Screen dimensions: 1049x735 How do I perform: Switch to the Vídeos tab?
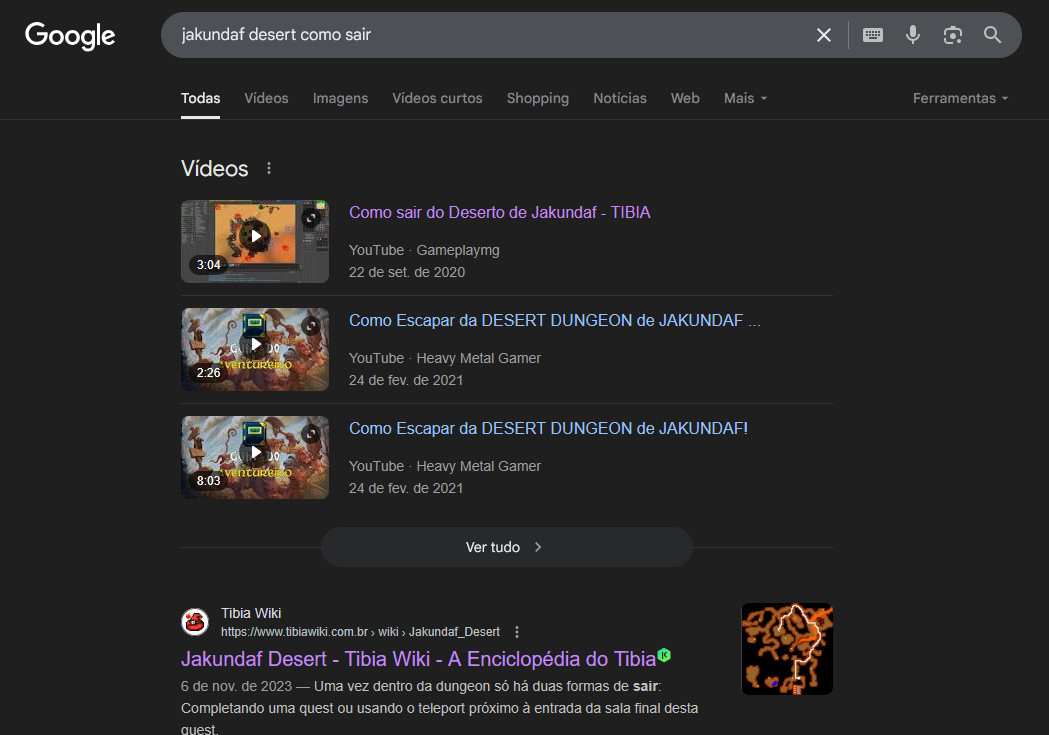tap(266, 98)
